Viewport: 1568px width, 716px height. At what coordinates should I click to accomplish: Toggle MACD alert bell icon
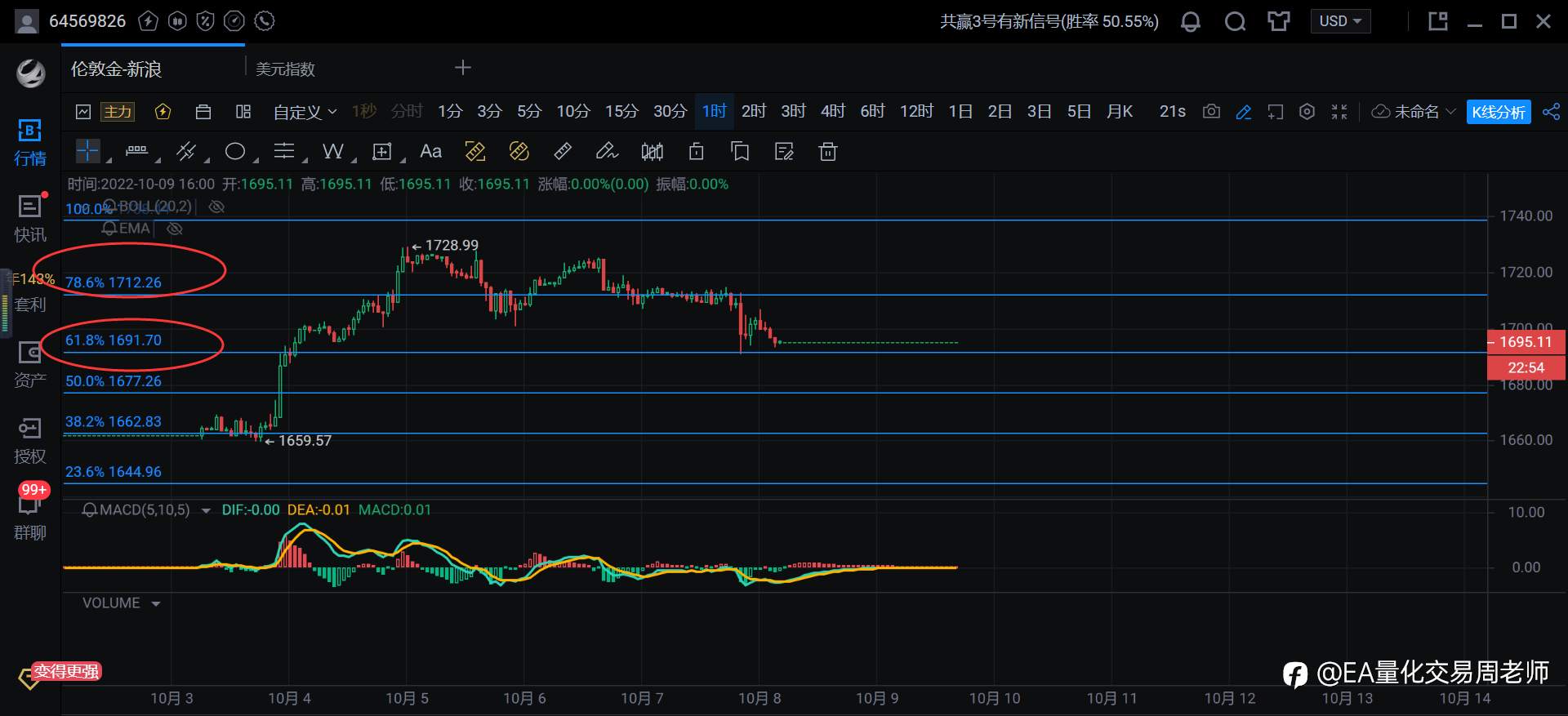coord(90,510)
